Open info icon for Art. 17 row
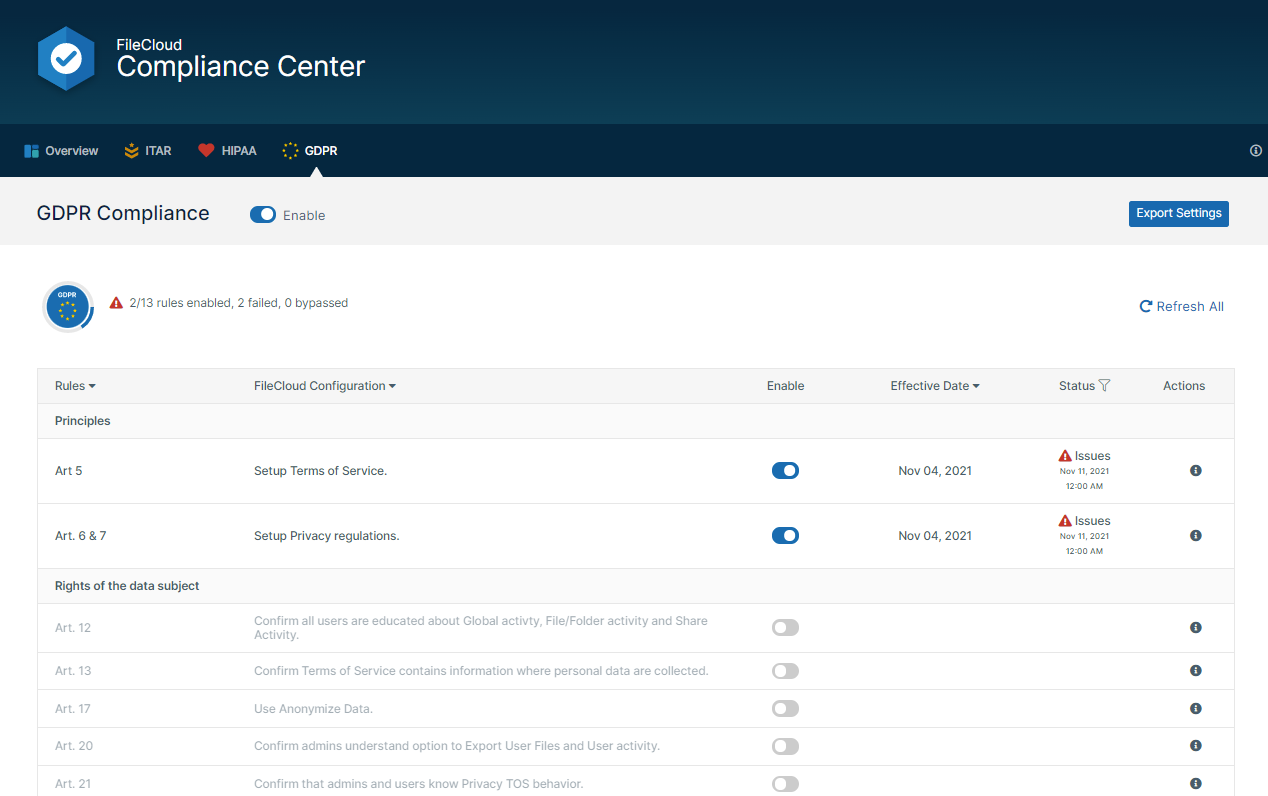 click(1196, 708)
